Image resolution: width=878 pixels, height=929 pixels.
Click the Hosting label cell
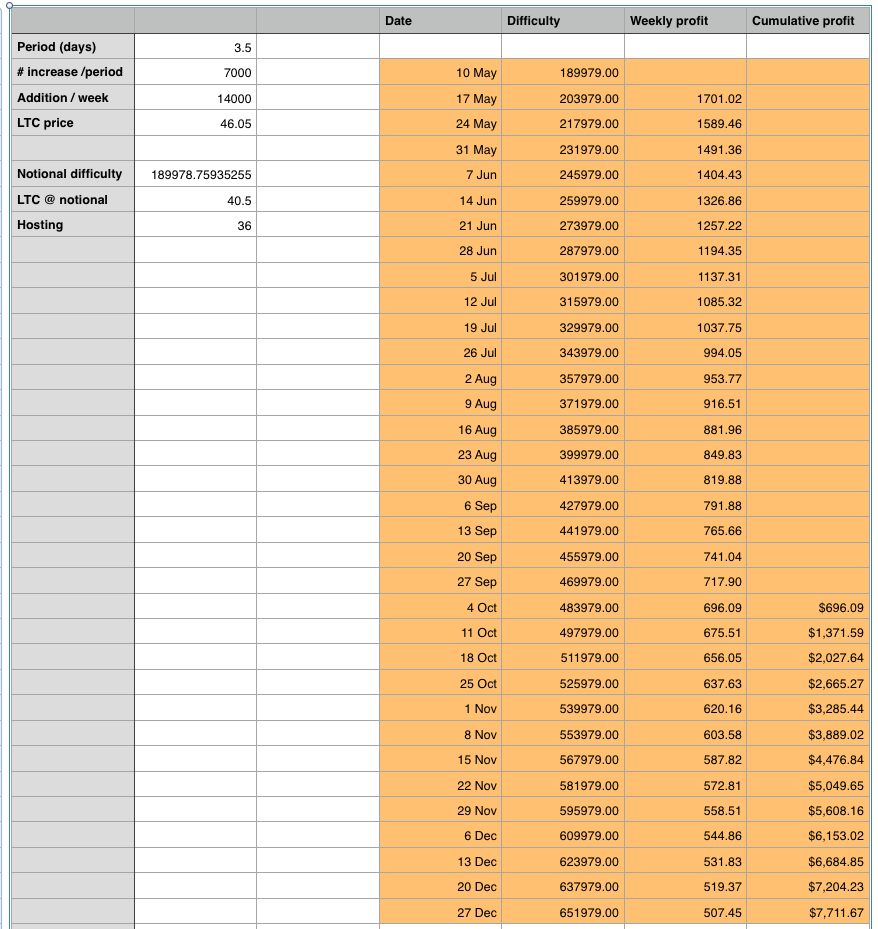point(73,225)
